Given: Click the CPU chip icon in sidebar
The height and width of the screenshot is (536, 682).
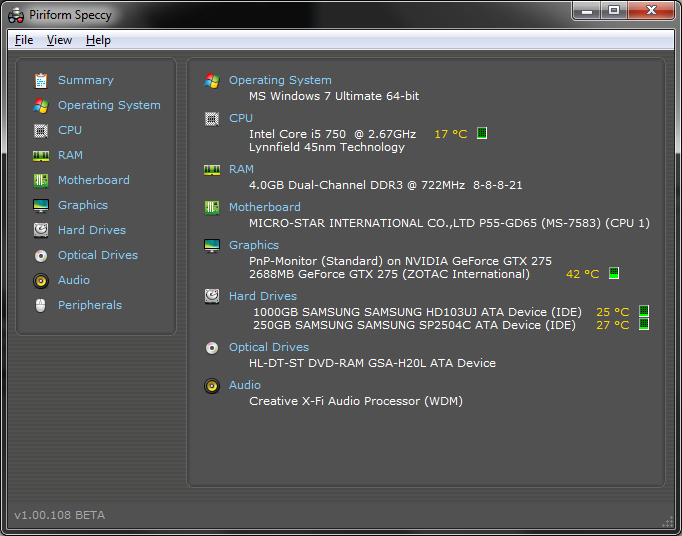Looking at the screenshot, I should pyautogui.click(x=41, y=131).
